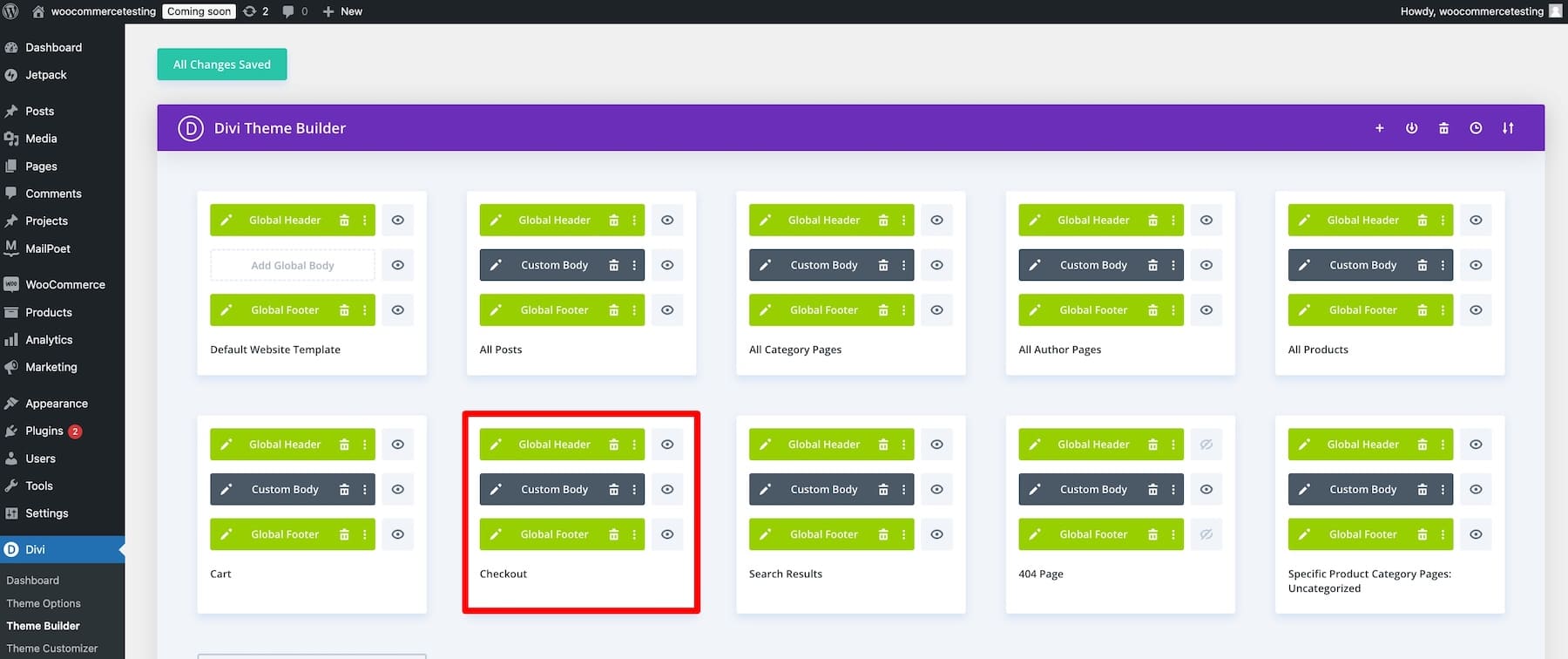Open options menu for All Posts Custom Body
The width and height of the screenshot is (1568, 659).
click(x=634, y=265)
